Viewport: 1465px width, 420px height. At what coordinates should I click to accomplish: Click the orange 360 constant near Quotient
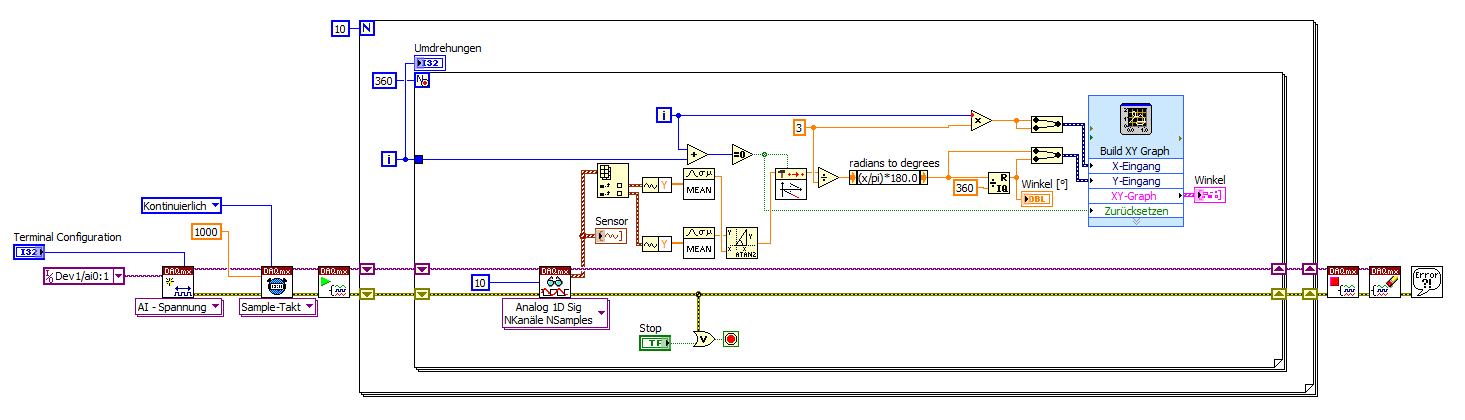click(x=964, y=187)
